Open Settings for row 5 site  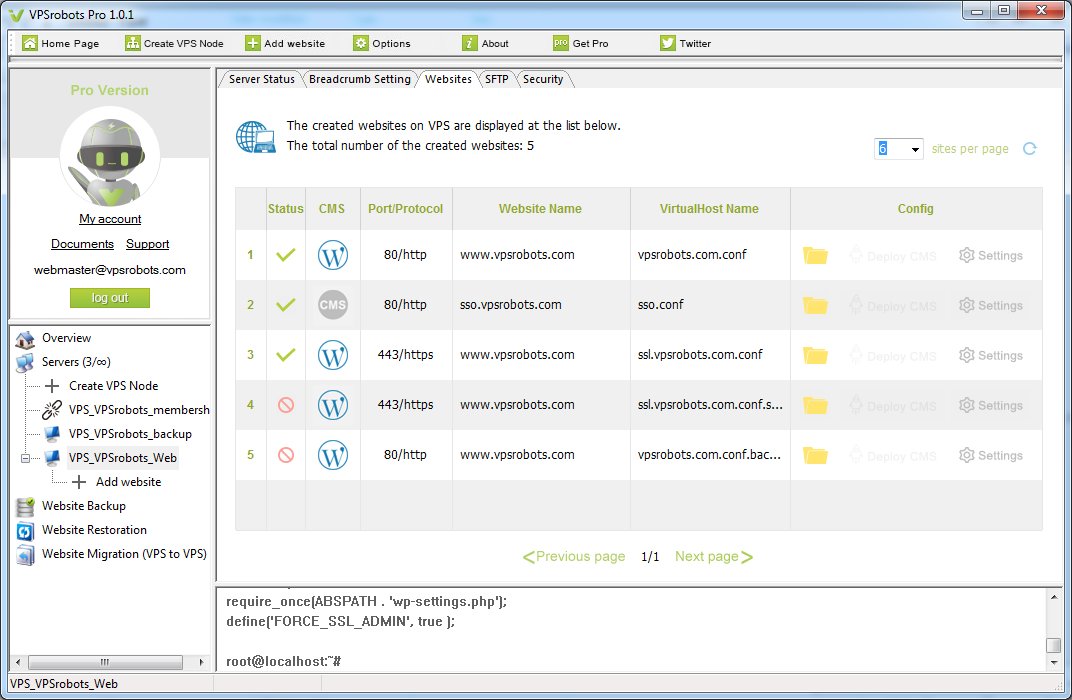[x=991, y=455]
